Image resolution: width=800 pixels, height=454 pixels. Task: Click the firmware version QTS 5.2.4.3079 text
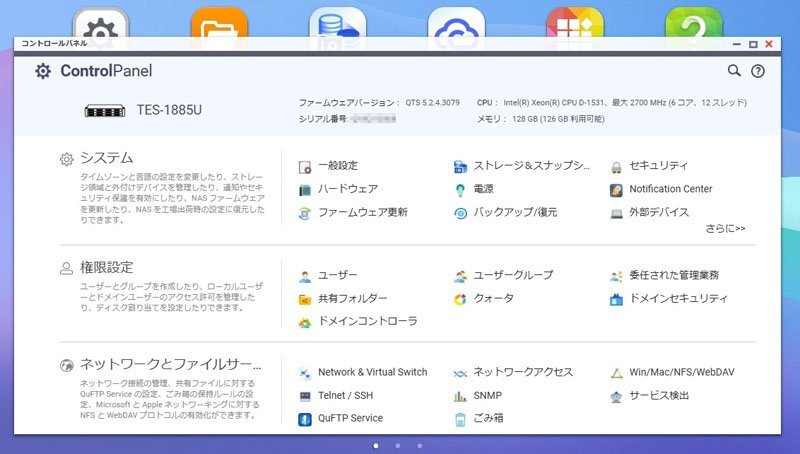432,103
